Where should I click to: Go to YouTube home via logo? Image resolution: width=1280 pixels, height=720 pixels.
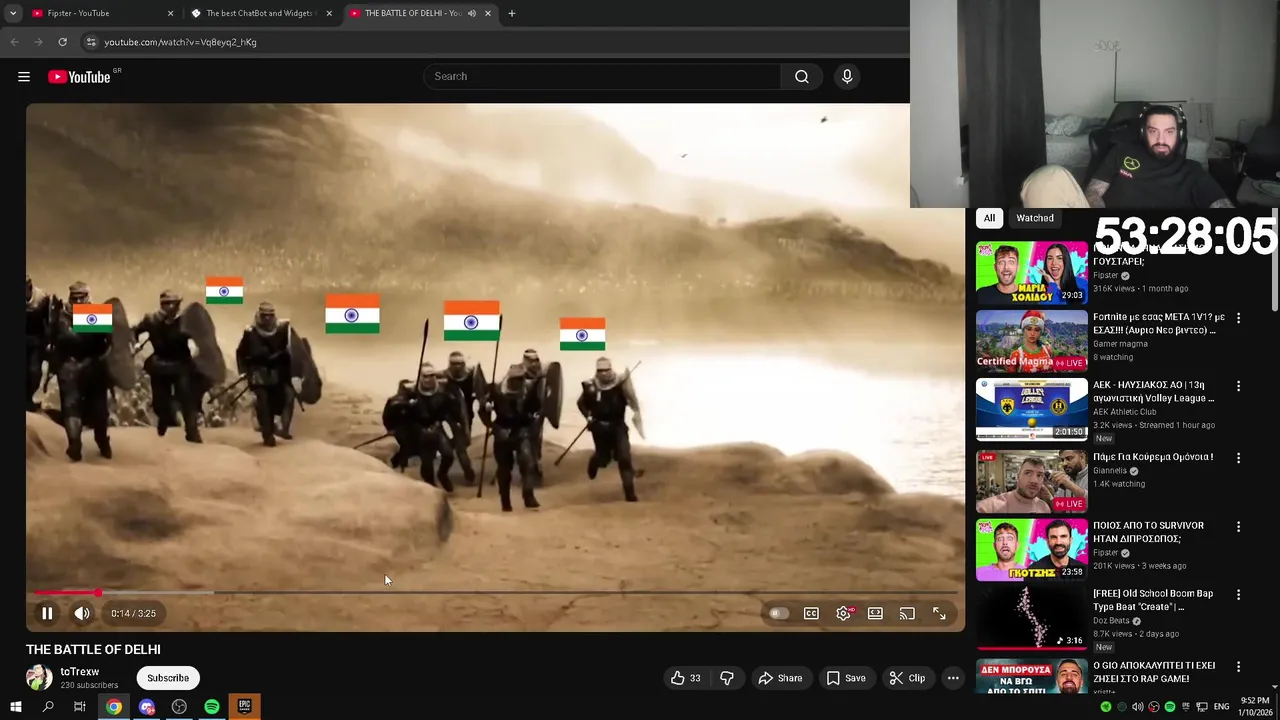coord(79,77)
